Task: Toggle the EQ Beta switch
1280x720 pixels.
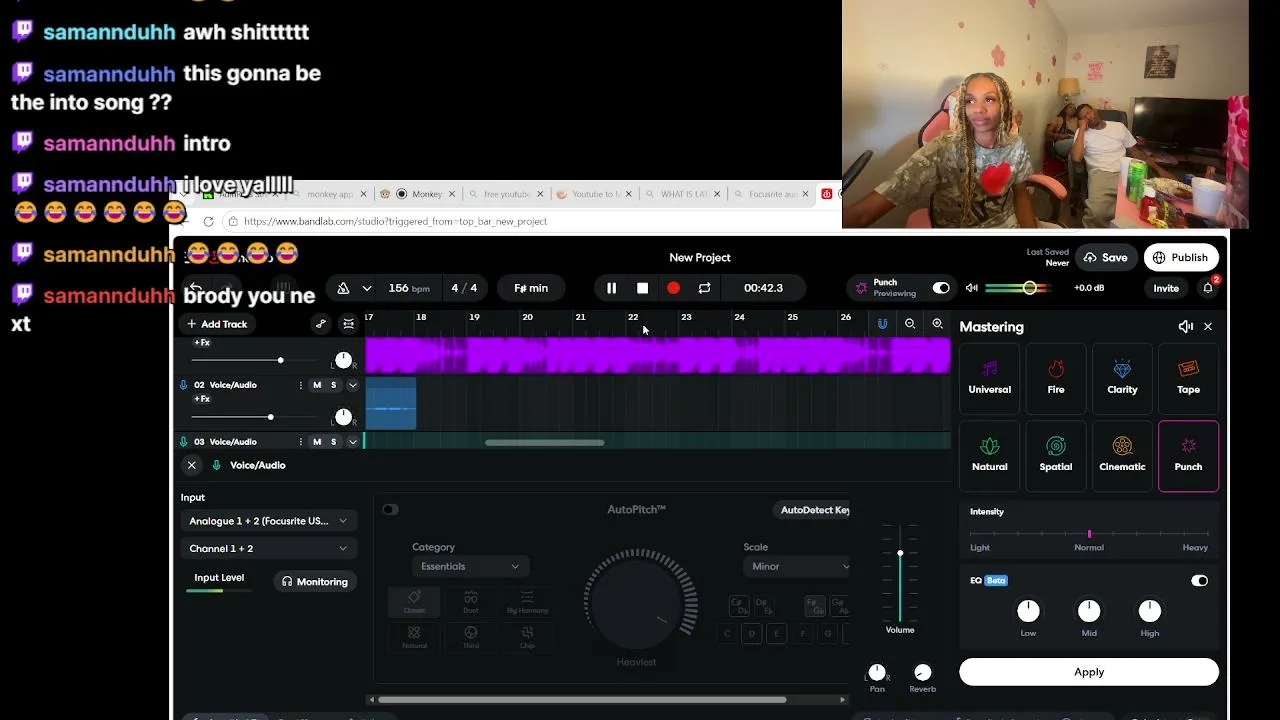Action: click(x=1199, y=581)
